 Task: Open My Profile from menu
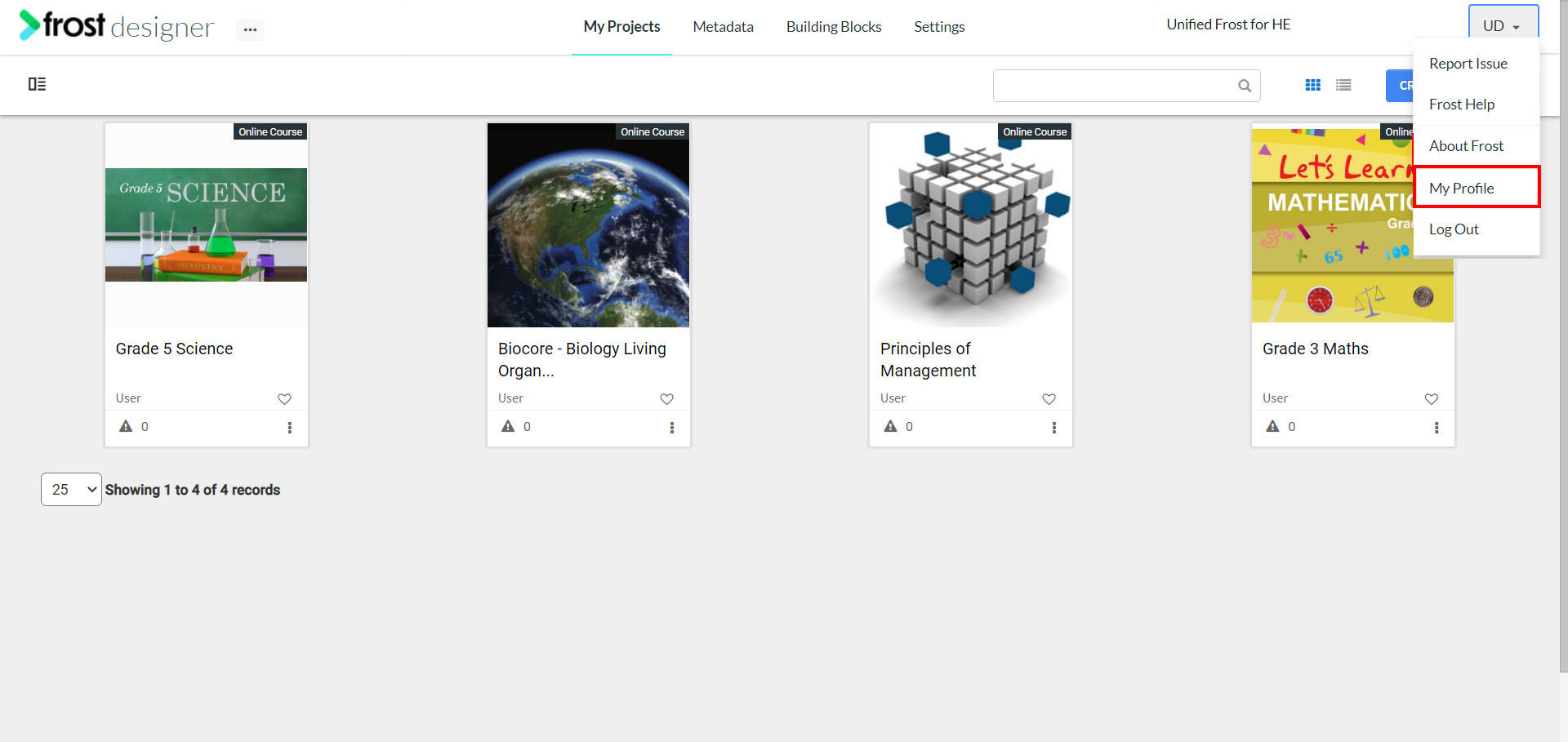point(1477,188)
